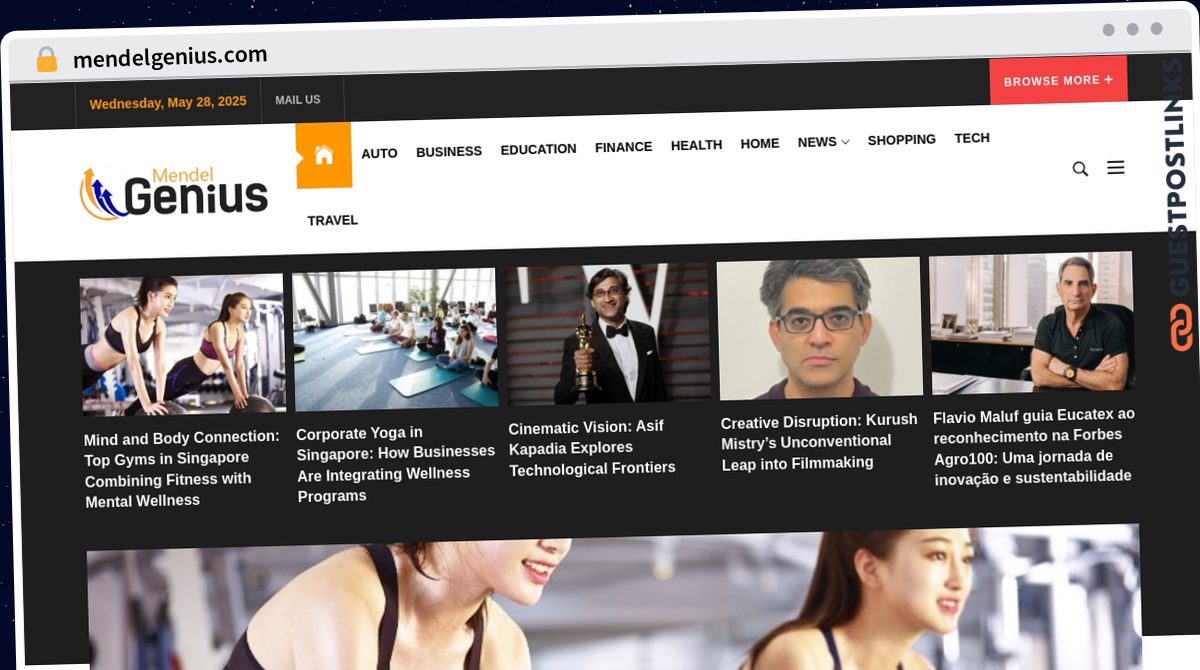Open the BUSINESS menu item
This screenshot has height=670, width=1200.
pyautogui.click(x=449, y=152)
